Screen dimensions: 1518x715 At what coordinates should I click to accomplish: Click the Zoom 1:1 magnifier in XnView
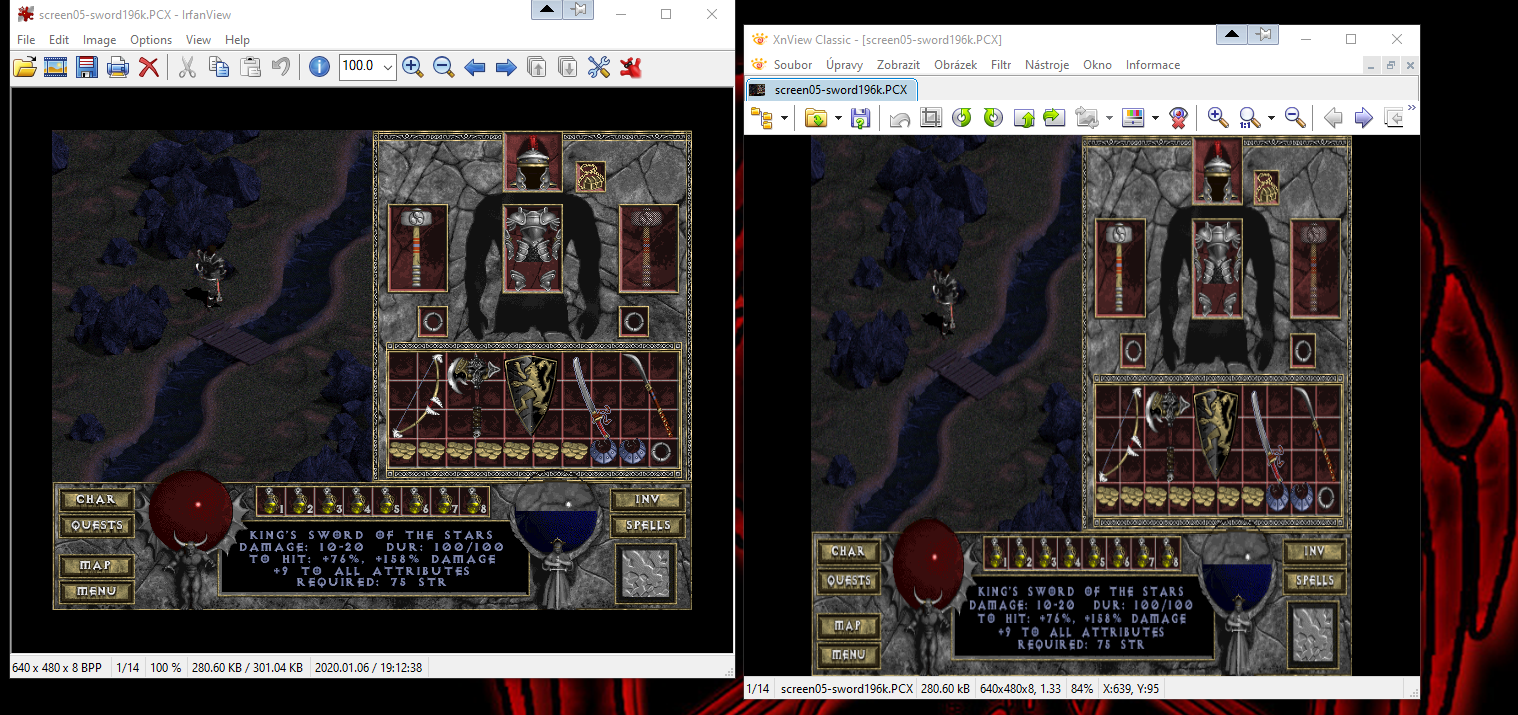click(1249, 118)
